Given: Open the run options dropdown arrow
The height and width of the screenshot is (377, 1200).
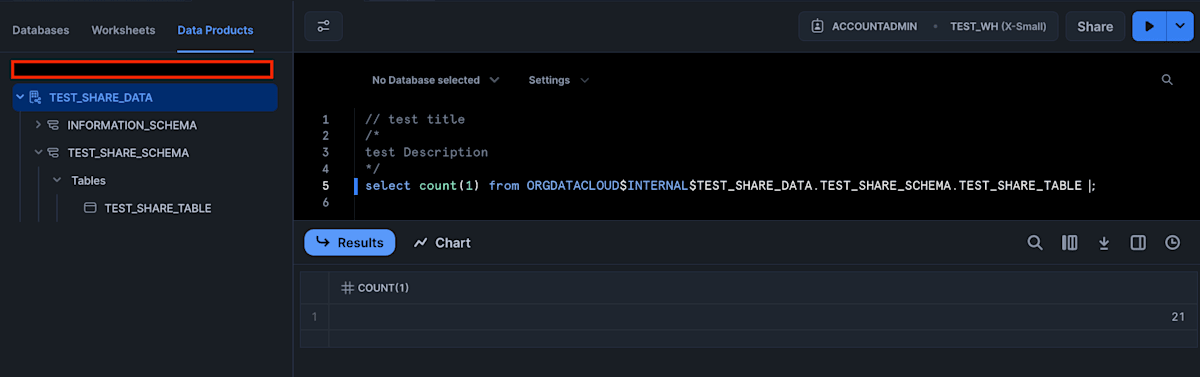Looking at the screenshot, I should point(1178,27).
